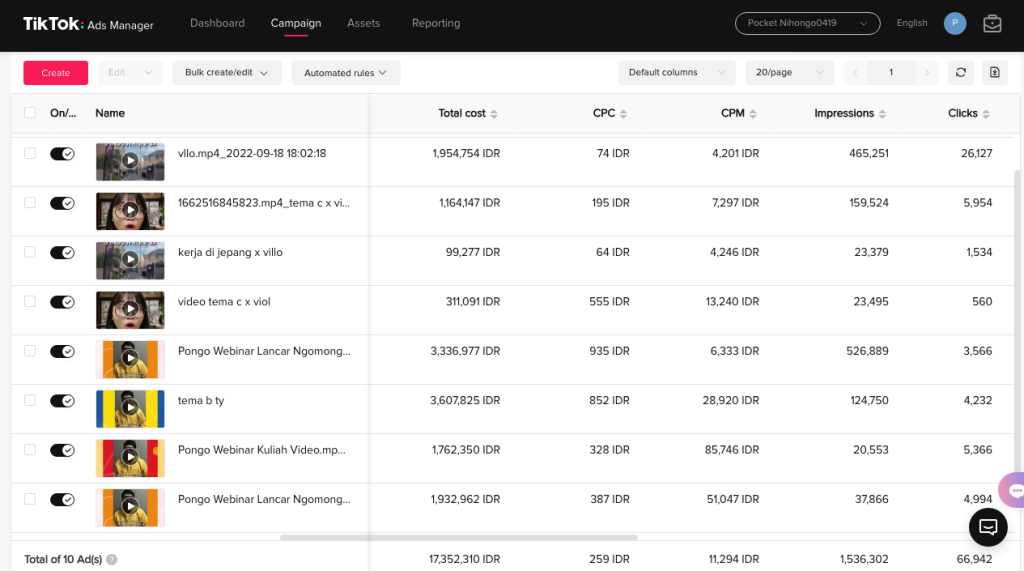Screen dimensions: 1024x571
Task: Expand the Bulk create/edit dropdown
Action: [226, 72]
